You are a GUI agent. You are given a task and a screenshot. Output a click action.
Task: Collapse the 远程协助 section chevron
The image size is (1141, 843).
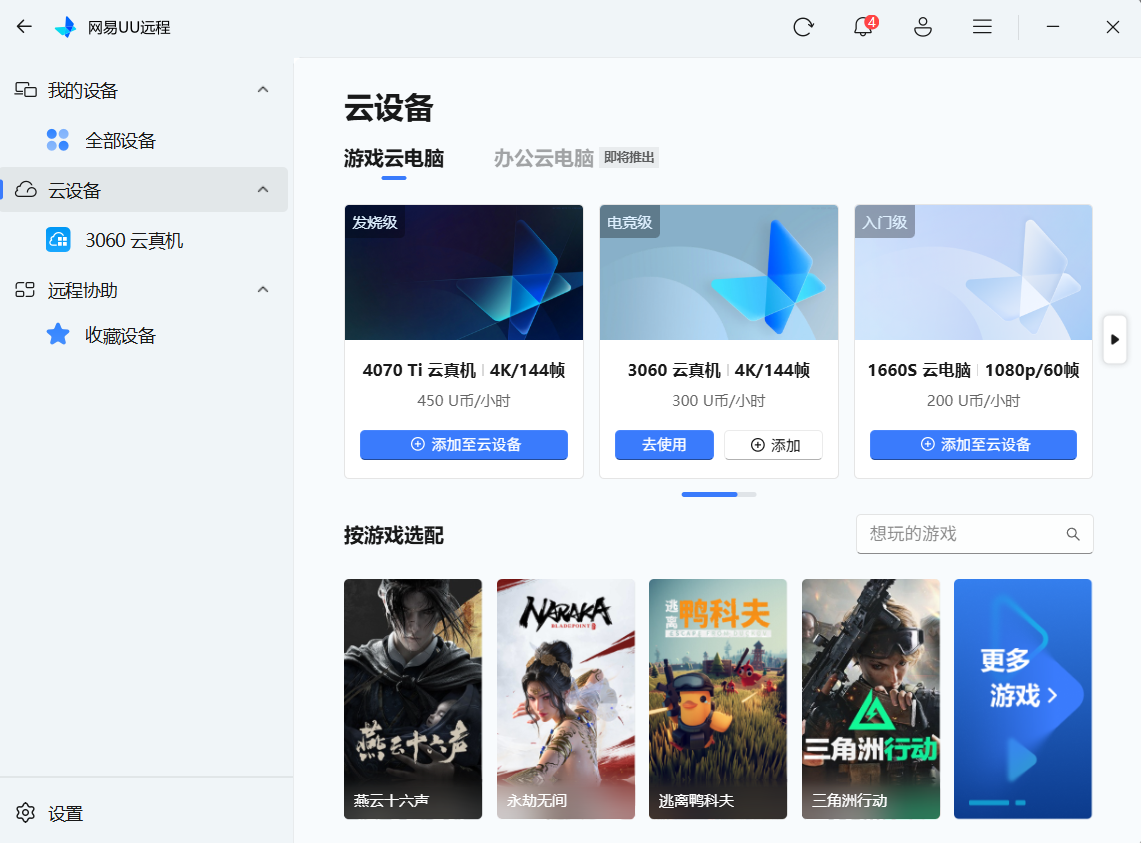coord(263,290)
